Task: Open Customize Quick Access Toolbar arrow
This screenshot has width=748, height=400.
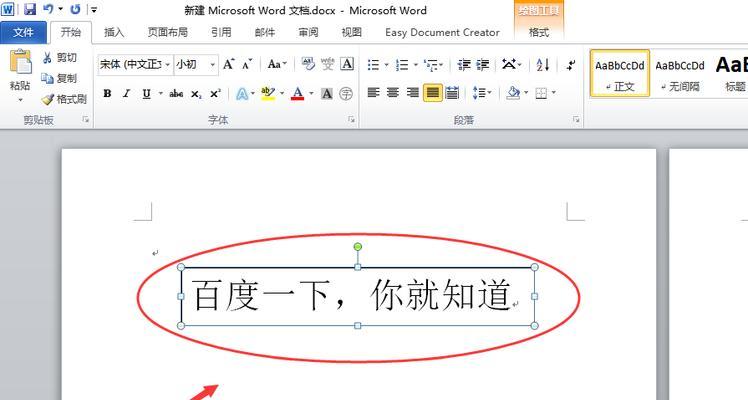Action: click(94, 9)
